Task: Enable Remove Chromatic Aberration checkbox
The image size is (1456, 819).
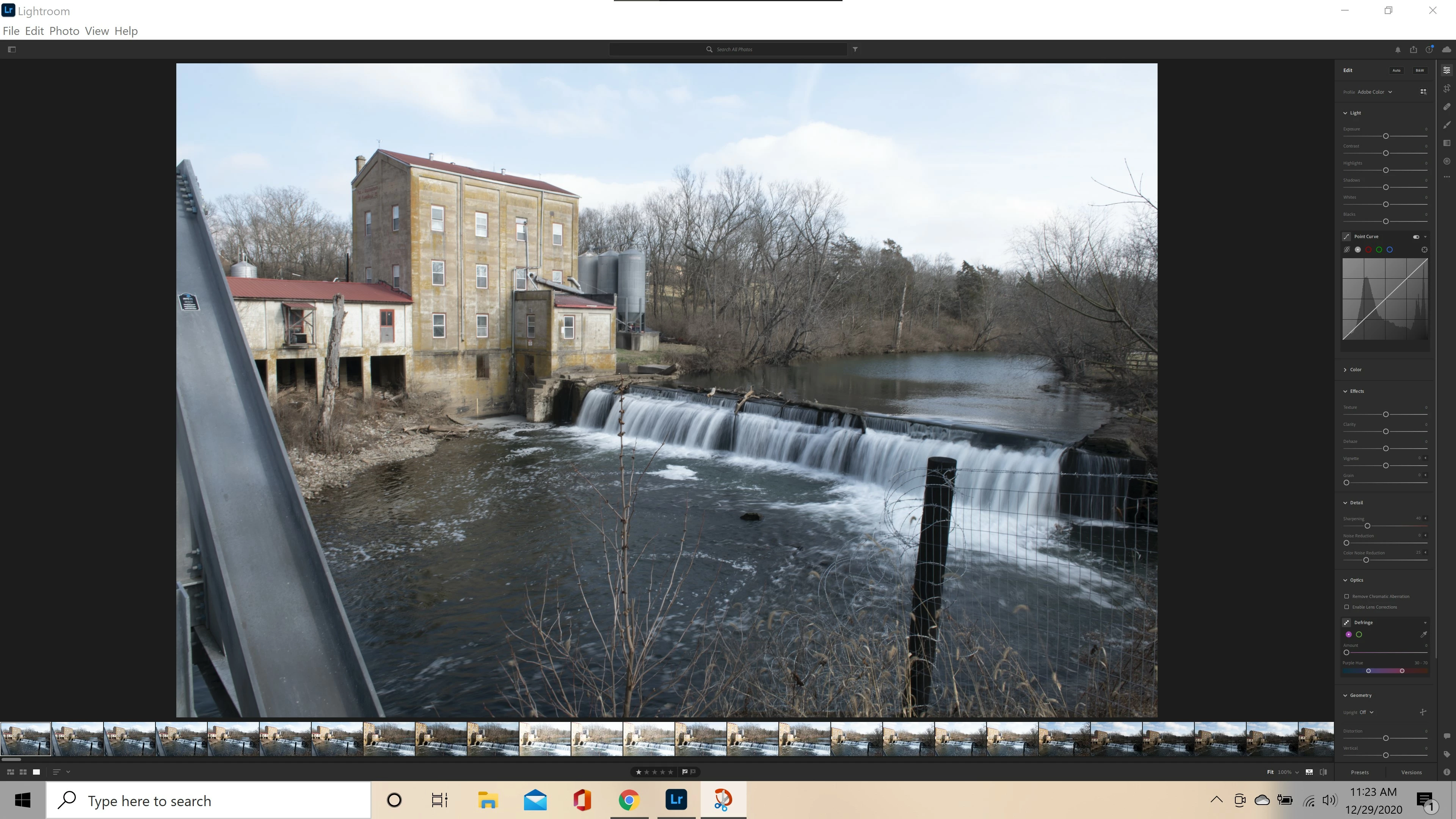Action: [x=1346, y=596]
